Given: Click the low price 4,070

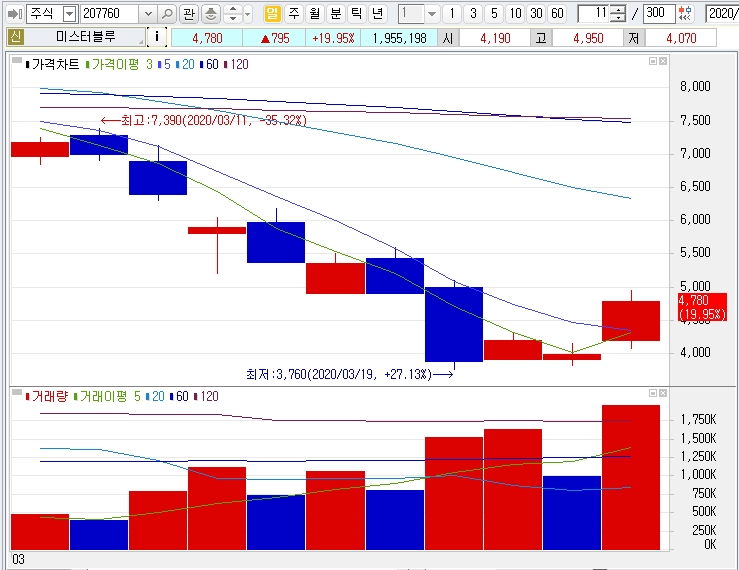Looking at the screenshot, I should click(x=681, y=38).
